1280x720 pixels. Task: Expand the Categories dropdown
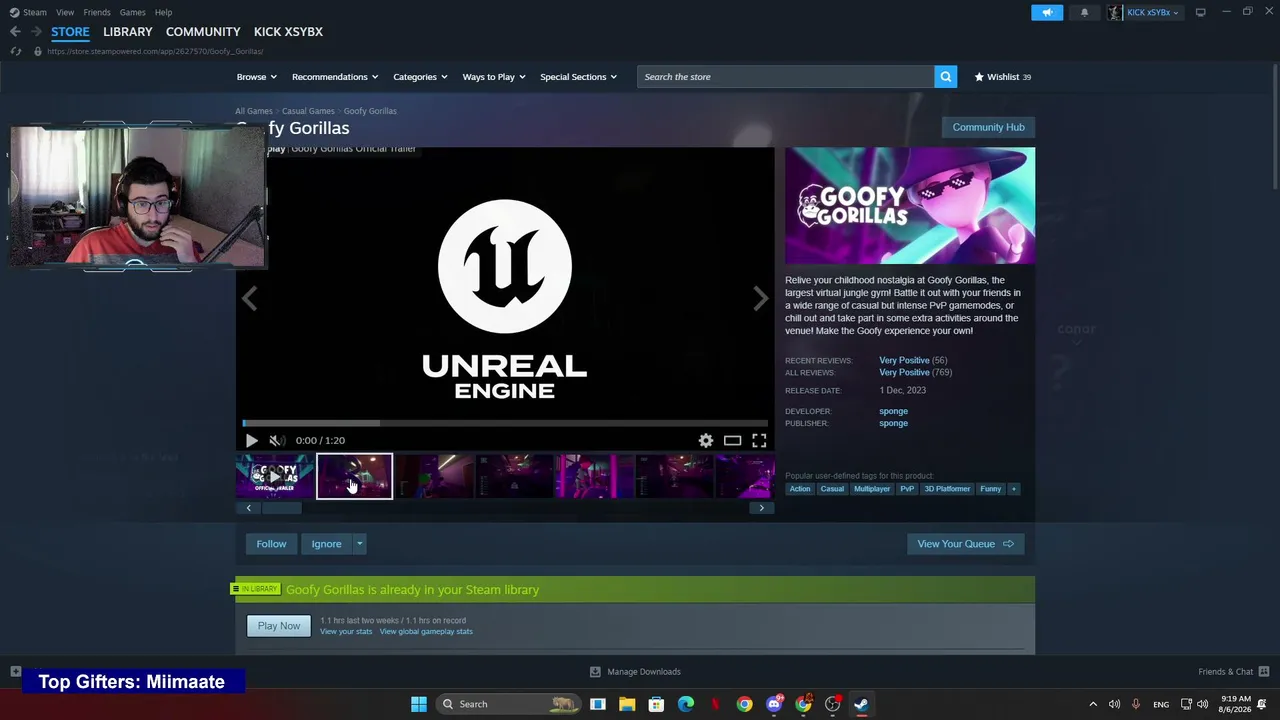420,77
